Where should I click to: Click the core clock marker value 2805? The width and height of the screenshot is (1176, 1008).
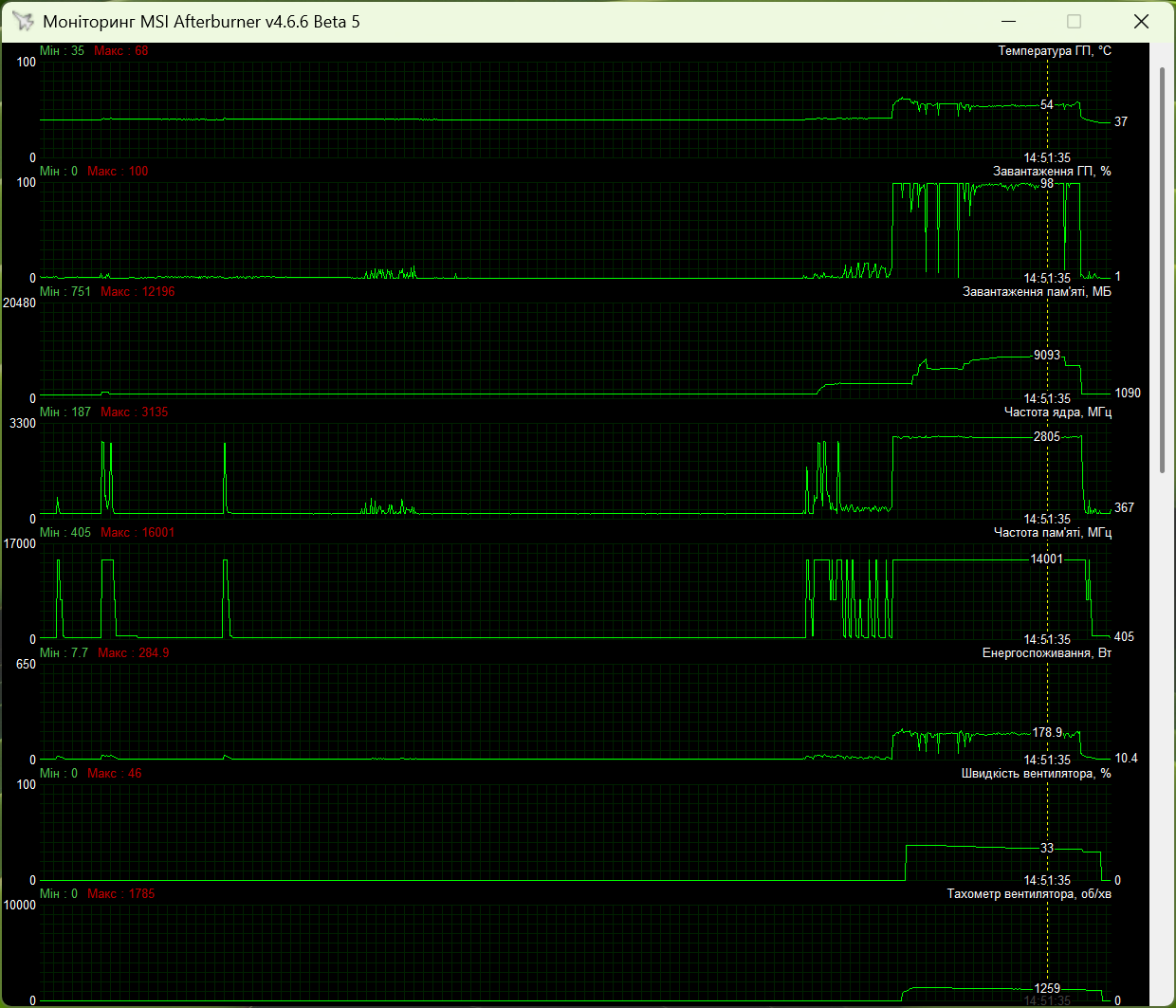(1047, 437)
